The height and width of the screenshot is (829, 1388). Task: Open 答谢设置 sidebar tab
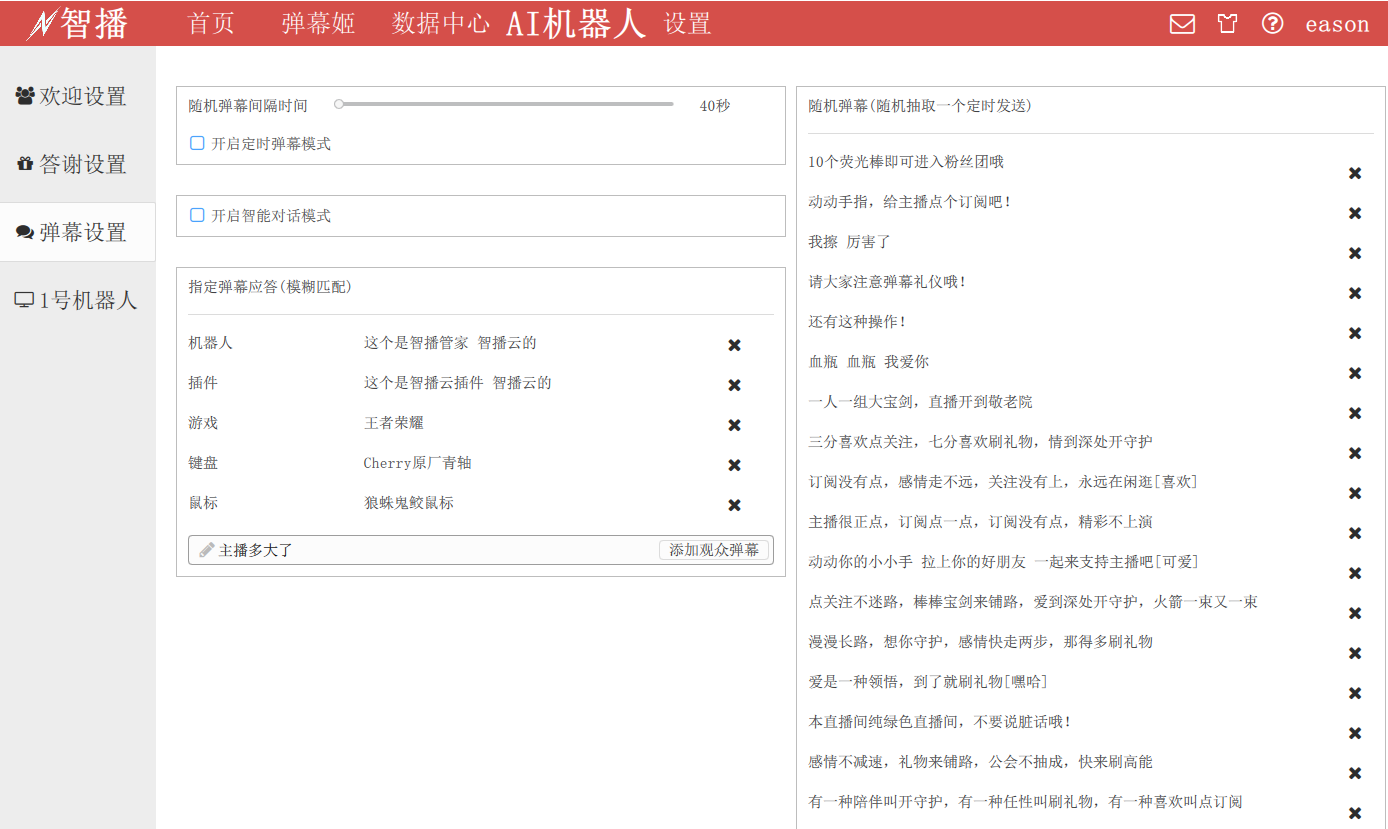coord(78,164)
